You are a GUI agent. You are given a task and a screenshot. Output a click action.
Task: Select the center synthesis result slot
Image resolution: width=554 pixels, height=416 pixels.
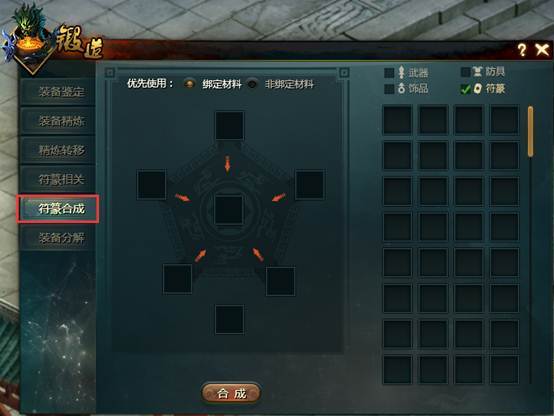(x=229, y=210)
